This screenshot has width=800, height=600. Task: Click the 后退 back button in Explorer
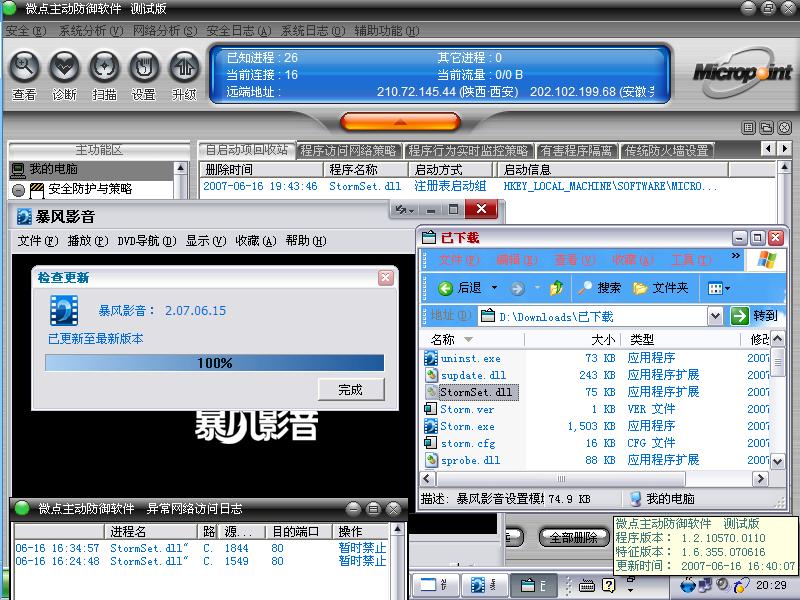460,288
